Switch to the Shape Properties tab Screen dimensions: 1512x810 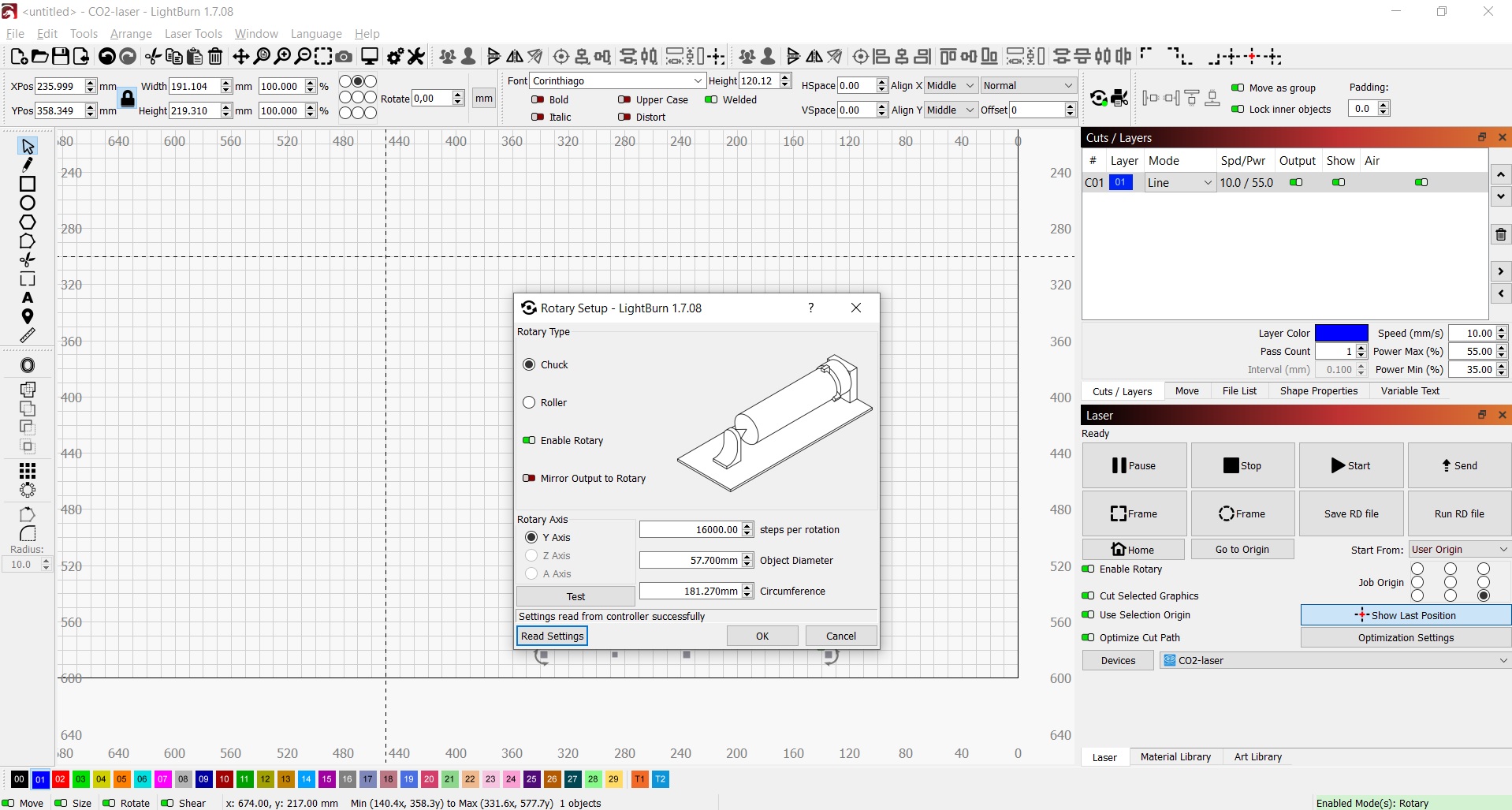(1318, 390)
